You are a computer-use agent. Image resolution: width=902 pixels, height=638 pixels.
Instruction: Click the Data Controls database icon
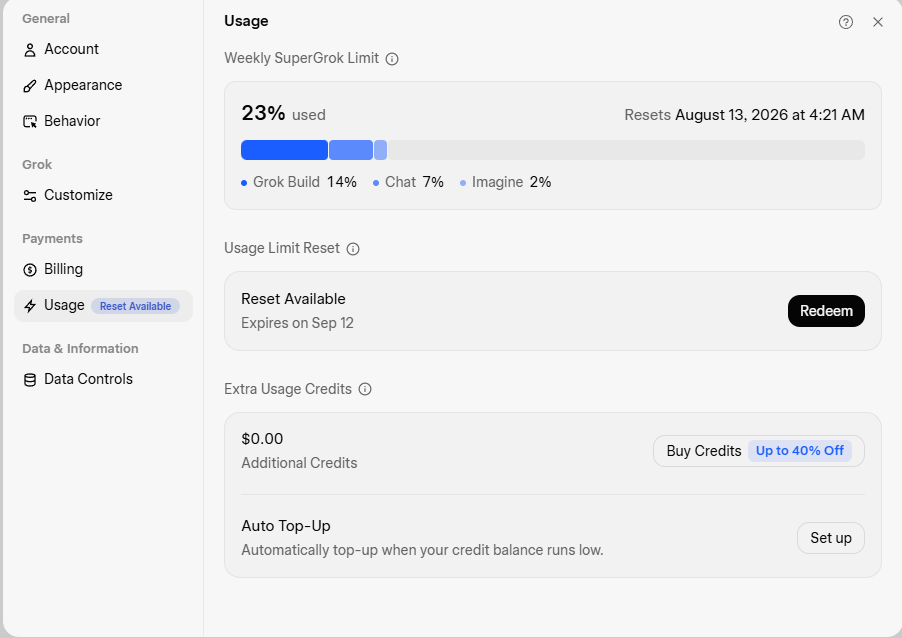pos(30,380)
